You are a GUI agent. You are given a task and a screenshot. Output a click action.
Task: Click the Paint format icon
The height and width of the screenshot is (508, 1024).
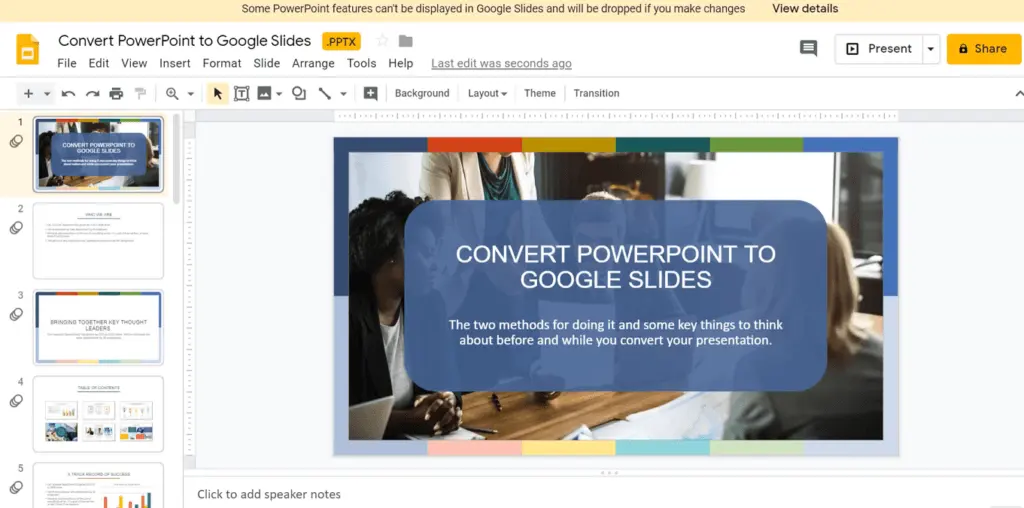pyautogui.click(x=140, y=93)
